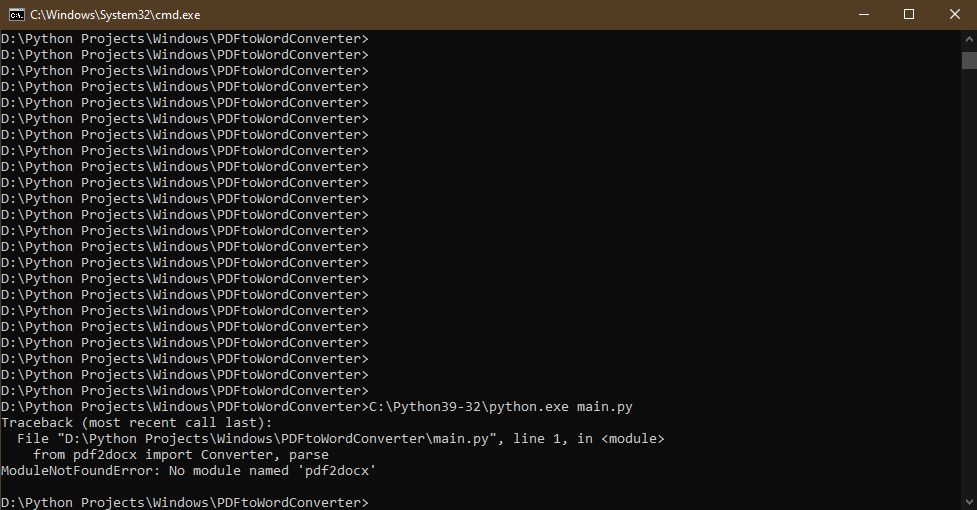The width and height of the screenshot is (977, 510).
Task: Click the topmost PDFtoWordConverter prompt line
Action: (x=184, y=39)
